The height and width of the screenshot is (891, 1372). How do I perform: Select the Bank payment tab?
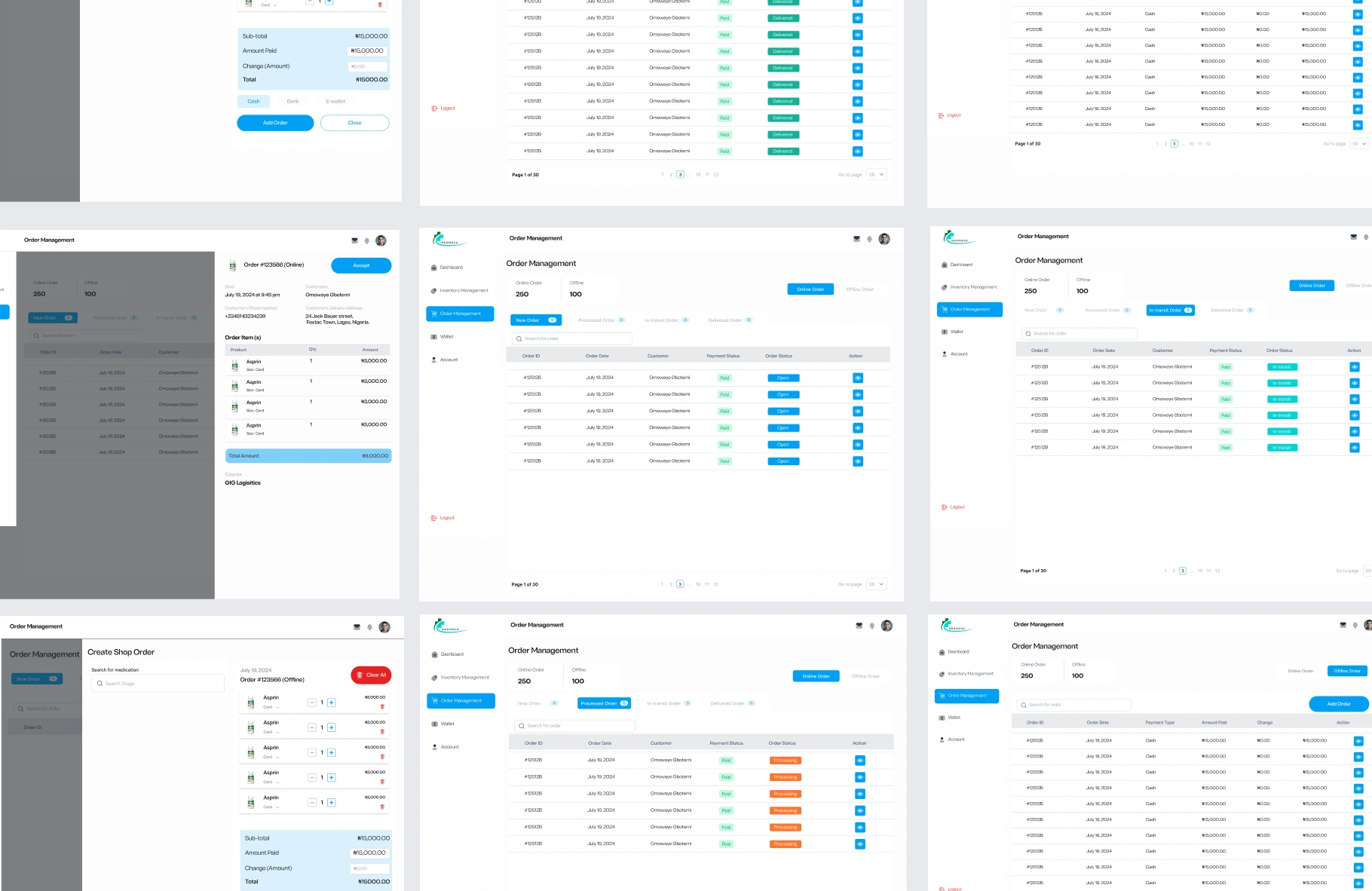292,100
